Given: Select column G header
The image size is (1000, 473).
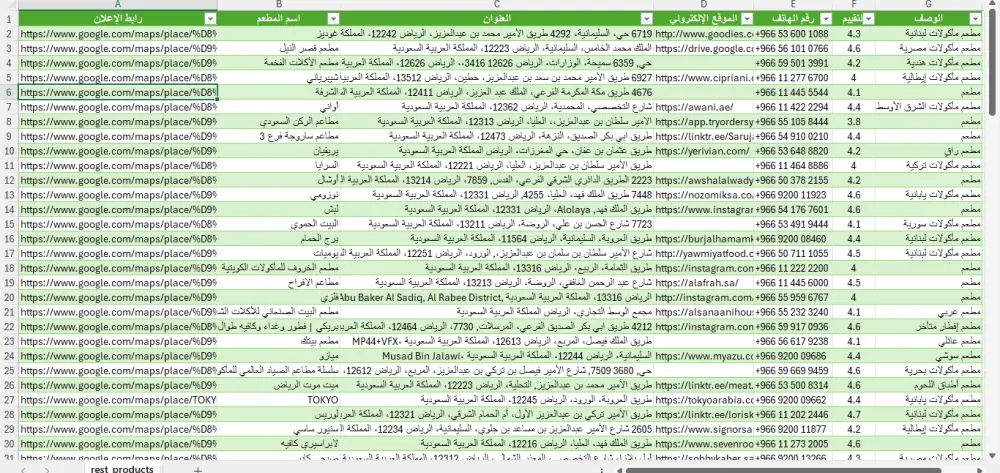Looking at the screenshot, I should 928,5.
